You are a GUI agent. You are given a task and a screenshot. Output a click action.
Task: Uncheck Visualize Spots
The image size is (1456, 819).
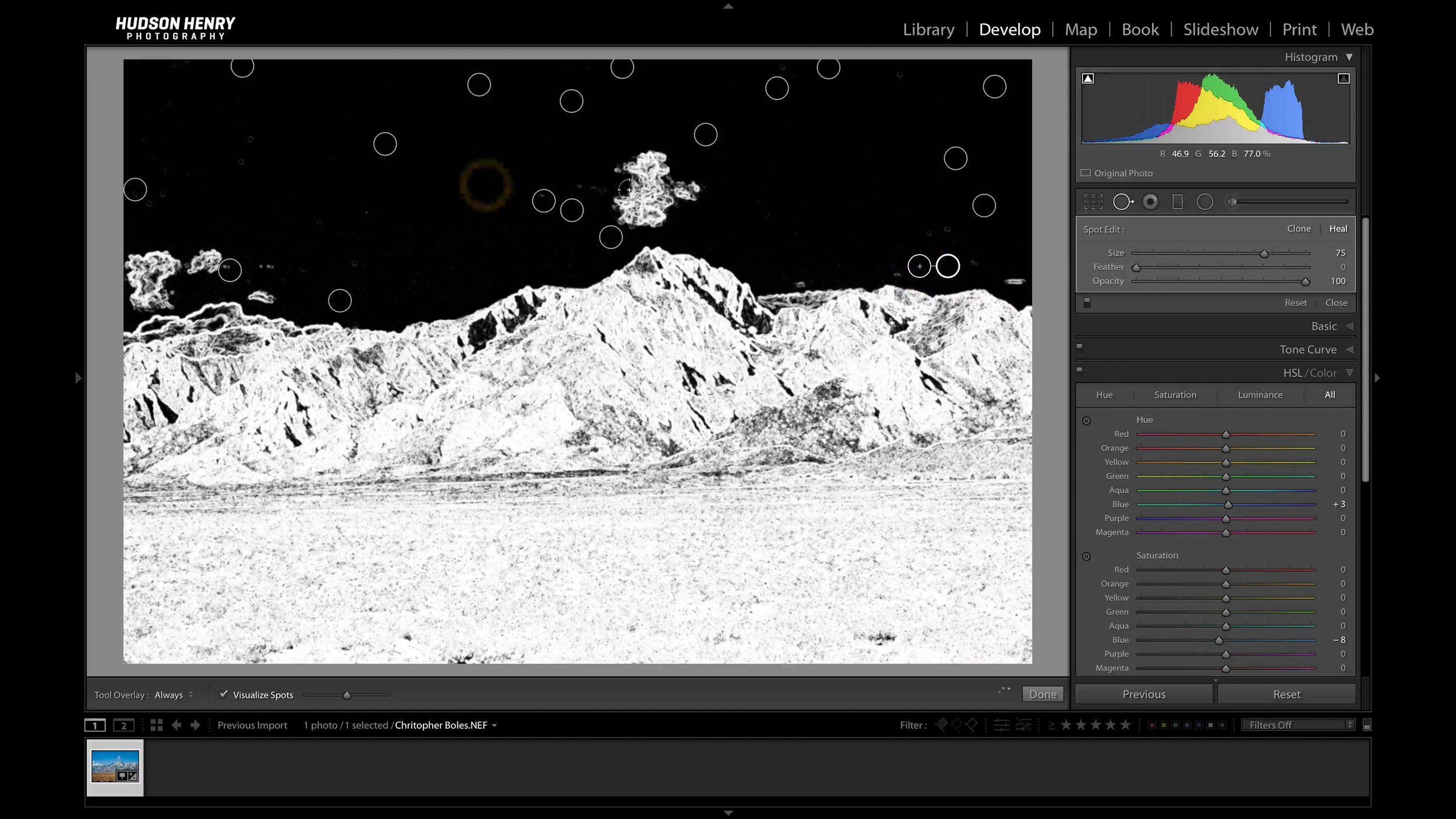223,694
